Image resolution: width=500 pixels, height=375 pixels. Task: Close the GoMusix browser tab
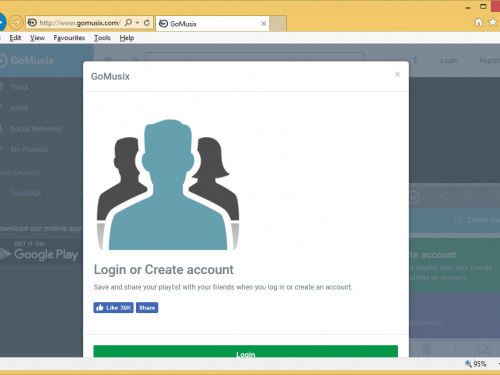pos(263,24)
